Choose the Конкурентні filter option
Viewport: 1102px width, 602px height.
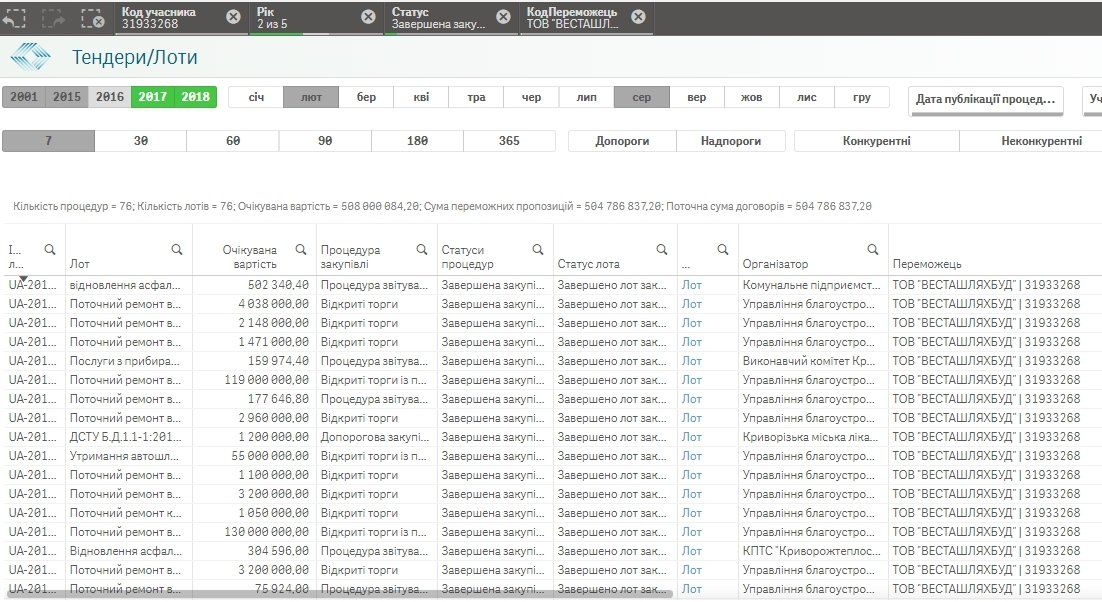coord(876,141)
